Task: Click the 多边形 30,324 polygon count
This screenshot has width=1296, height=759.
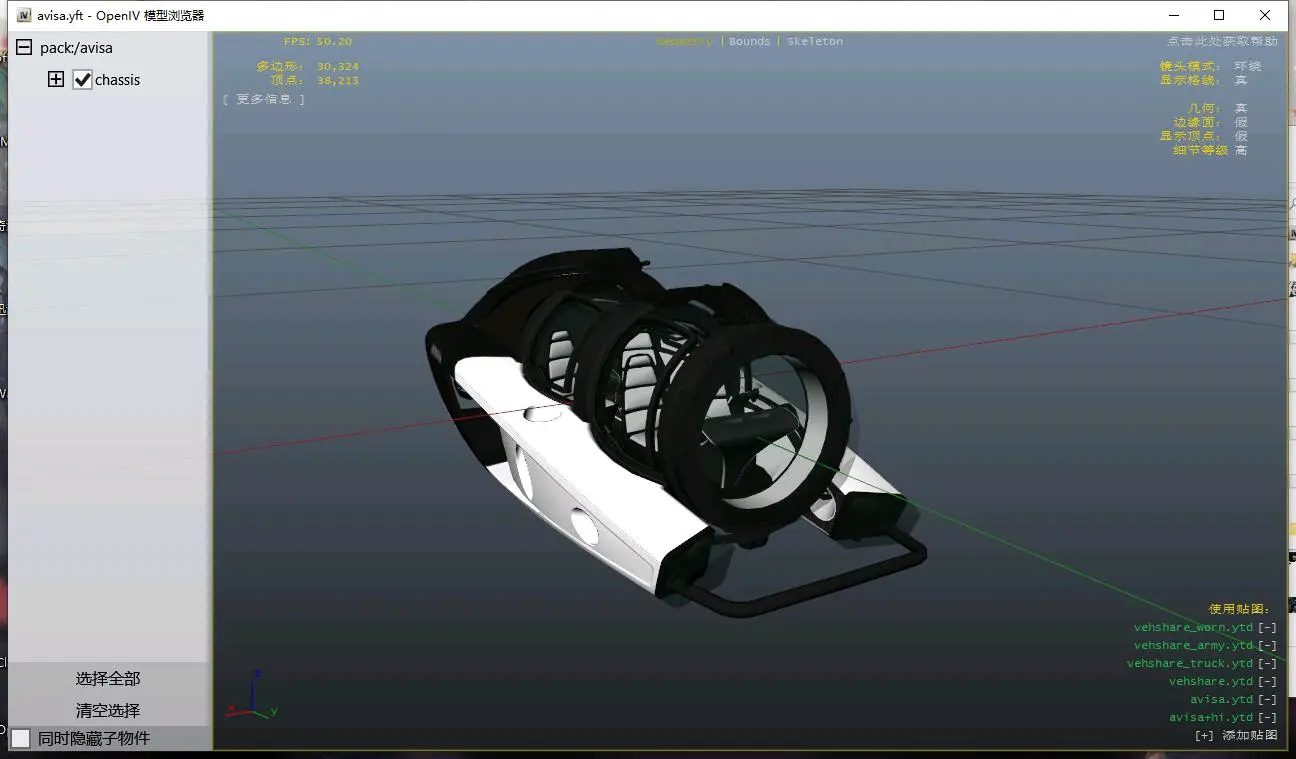Action: coord(307,67)
